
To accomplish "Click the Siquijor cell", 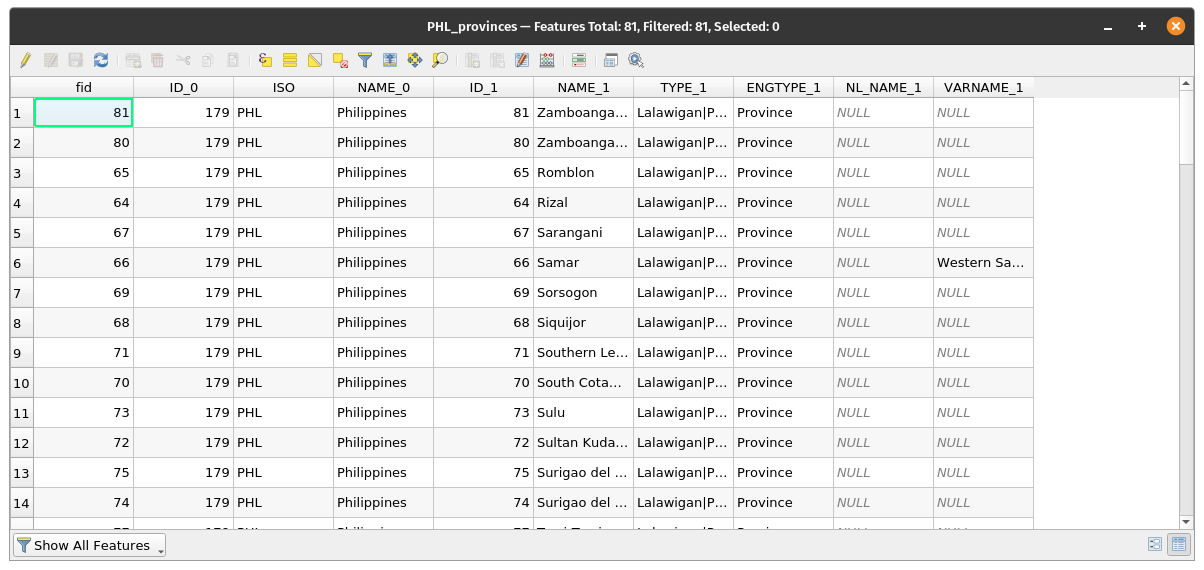I will [x=584, y=322].
